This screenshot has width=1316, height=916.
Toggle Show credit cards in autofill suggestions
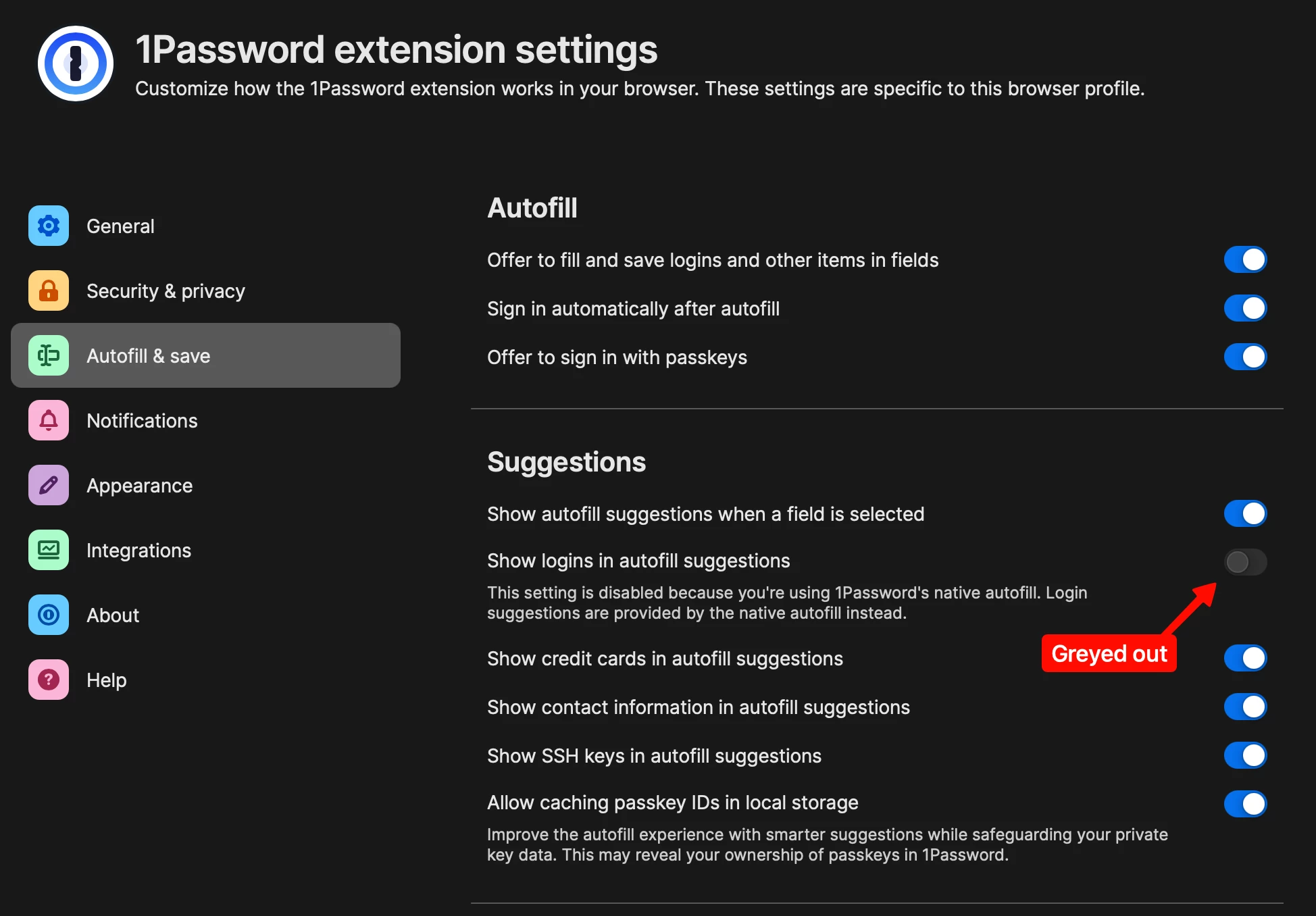tap(1245, 658)
